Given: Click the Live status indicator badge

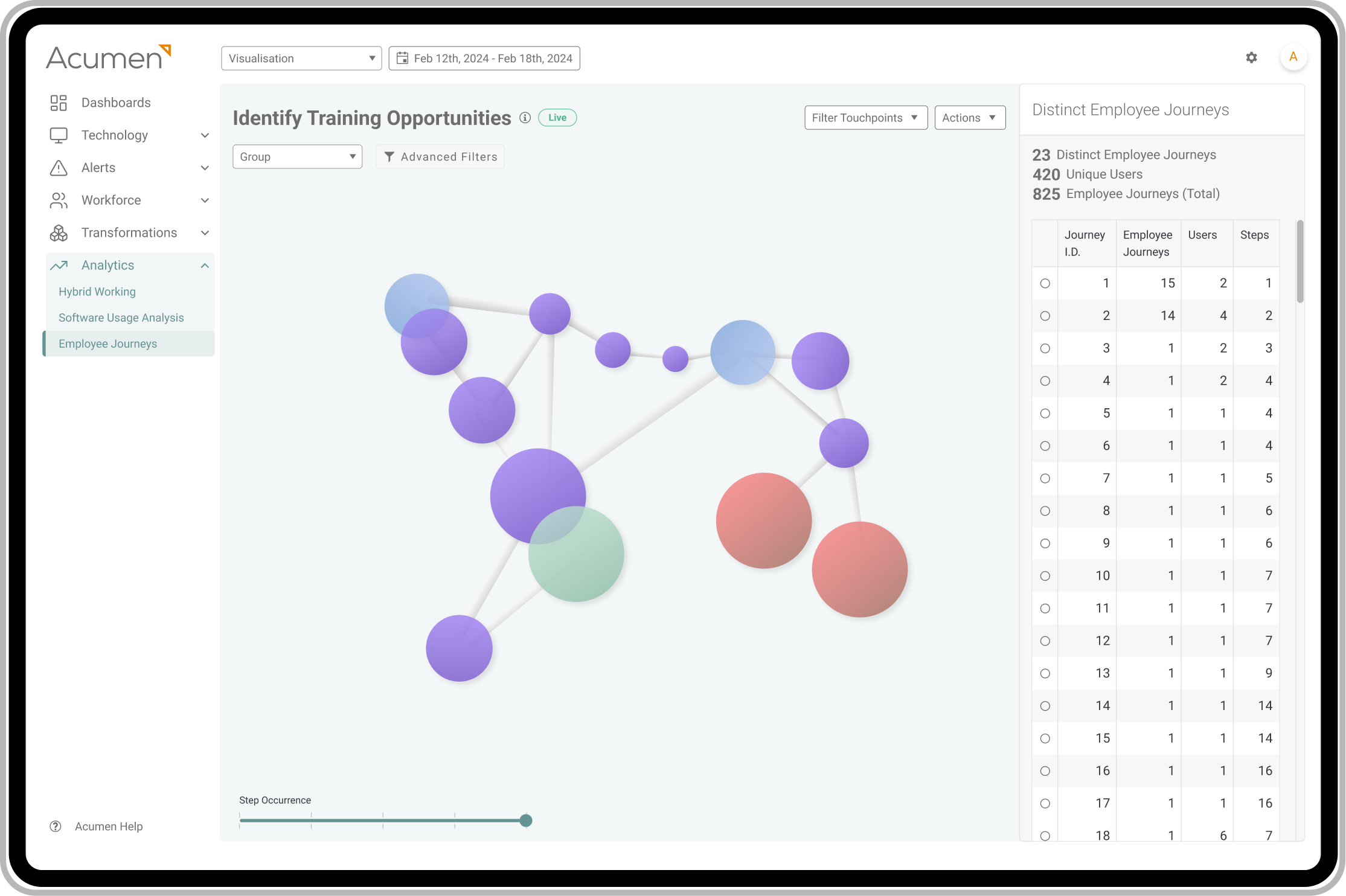Looking at the screenshot, I should pyautogui.click(x=557, y=117).
